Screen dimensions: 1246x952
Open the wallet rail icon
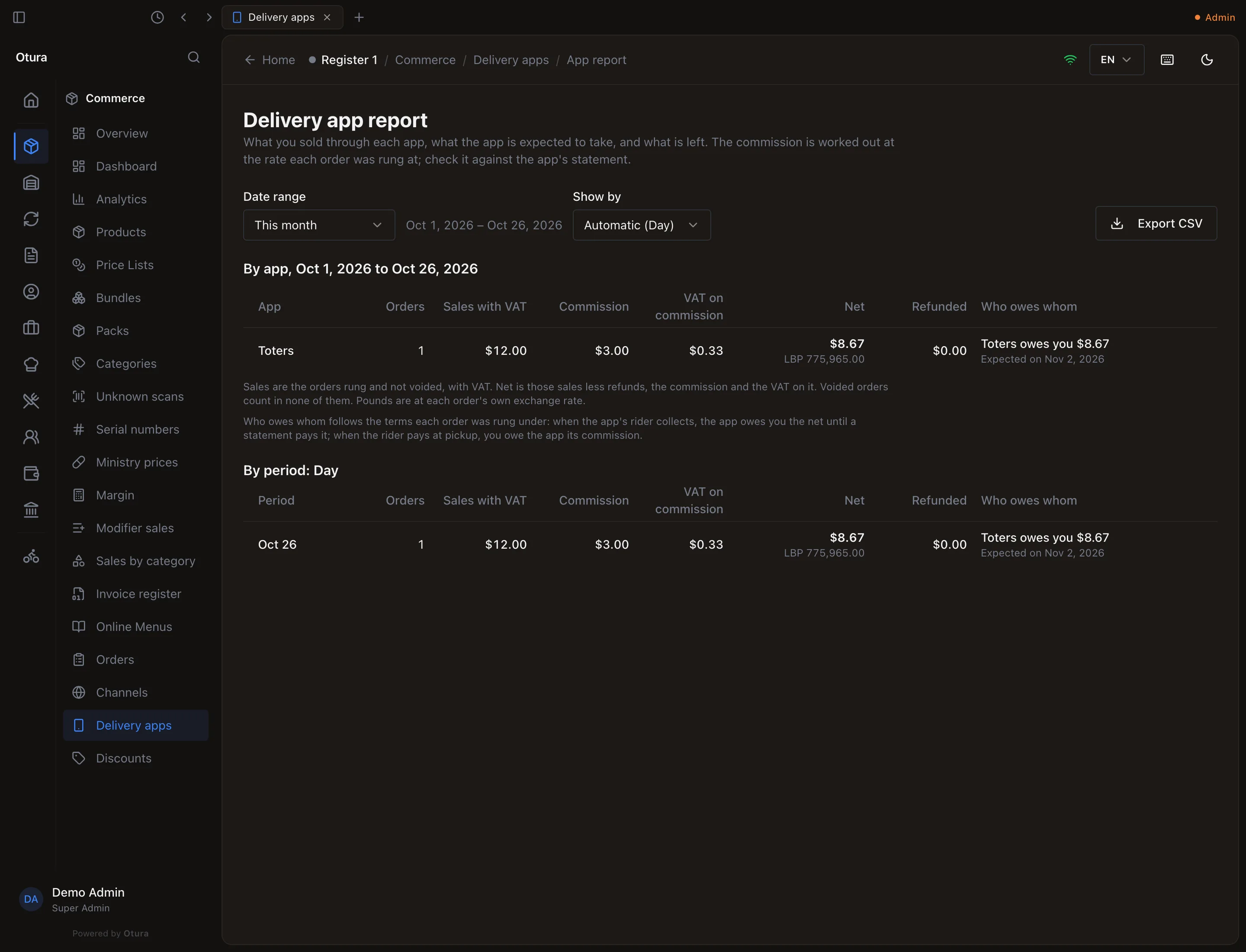[x=31, y=473]
